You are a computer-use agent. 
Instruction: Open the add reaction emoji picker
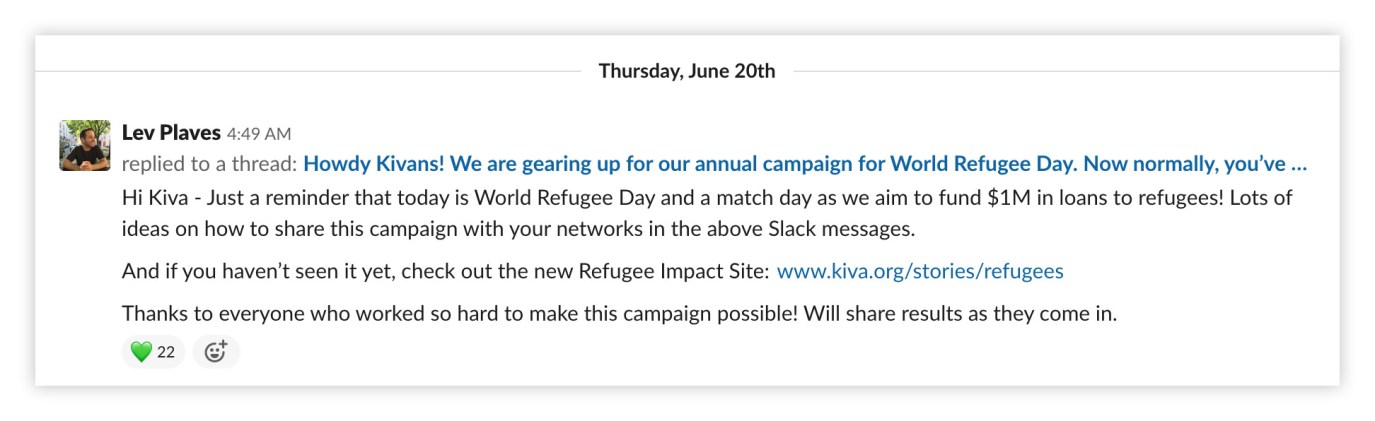click(216, 352)
